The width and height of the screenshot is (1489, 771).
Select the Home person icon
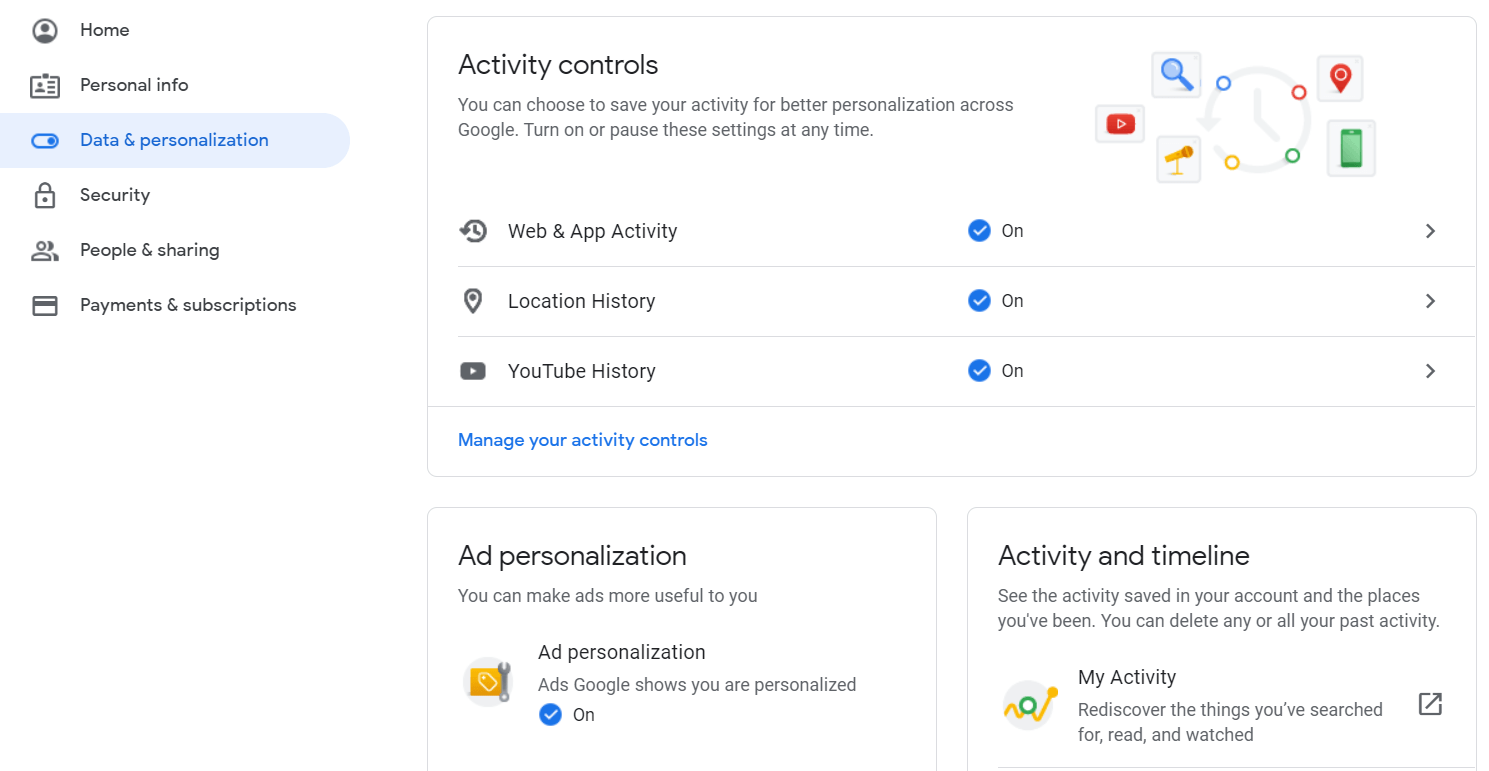[45, 30]
